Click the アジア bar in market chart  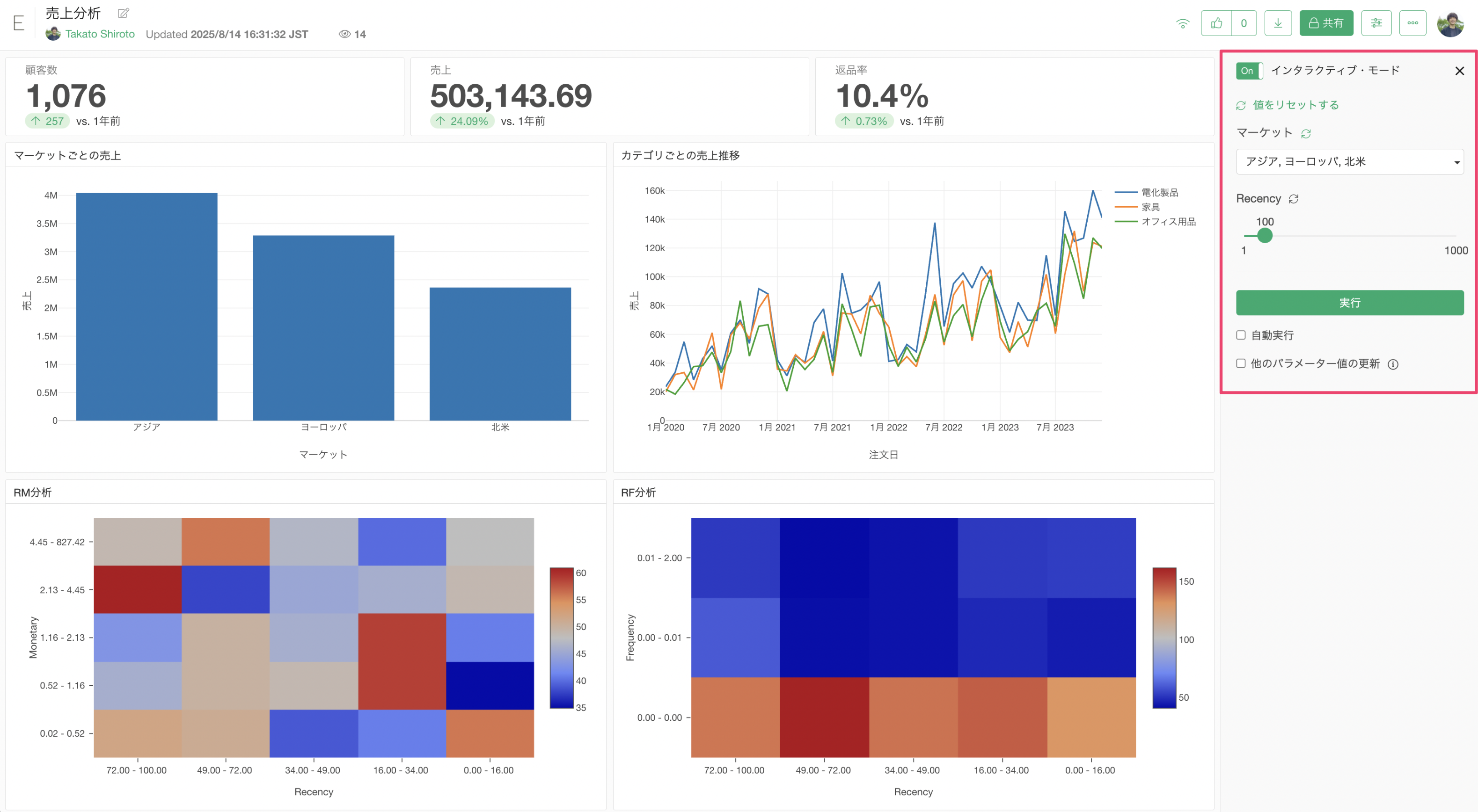(146, 307)
